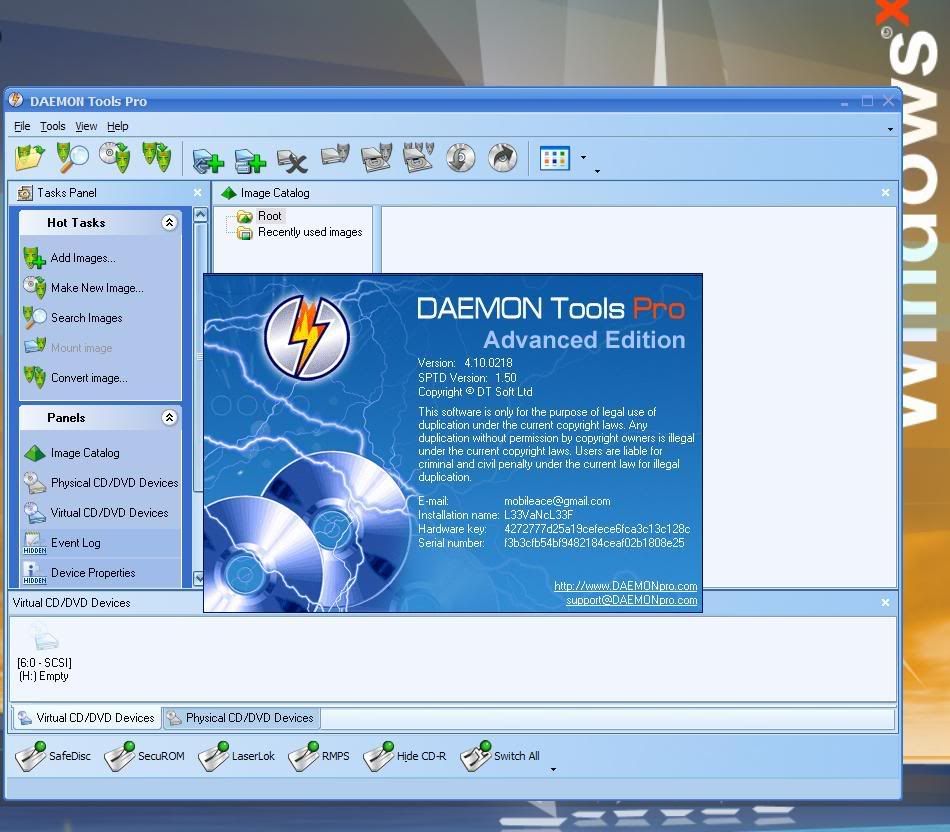Collapse the Panels section
The width and height of the screenshot is (950, 832).
click(170, 418)
